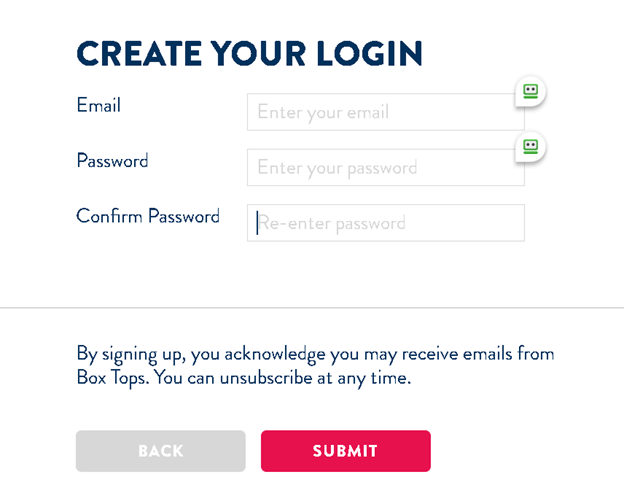Image resolution: width=624 pixels, height=504 pixels.
Task: Click the word LOGIN in the heading
Action: pos(370,53)
